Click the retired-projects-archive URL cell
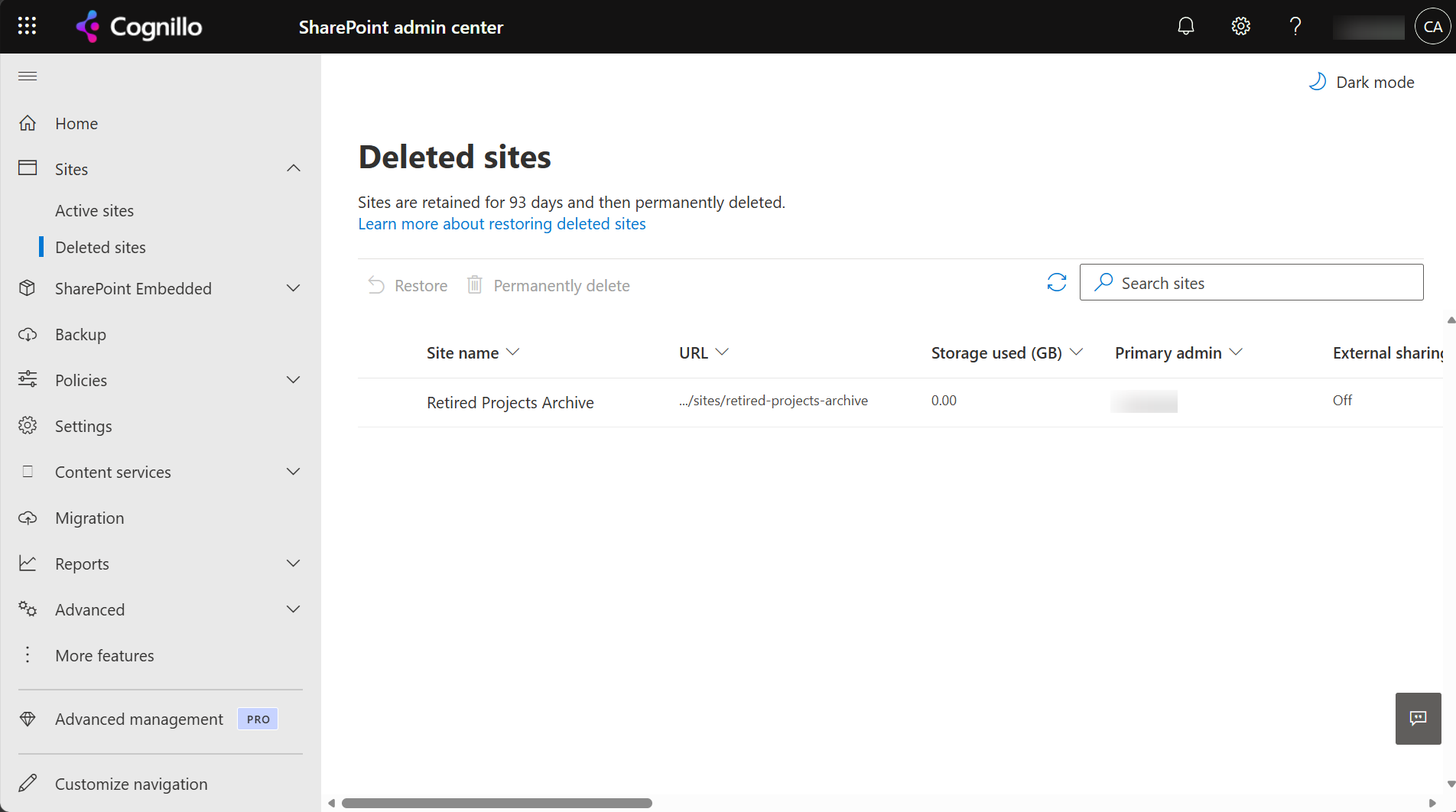 pos(773,401)
